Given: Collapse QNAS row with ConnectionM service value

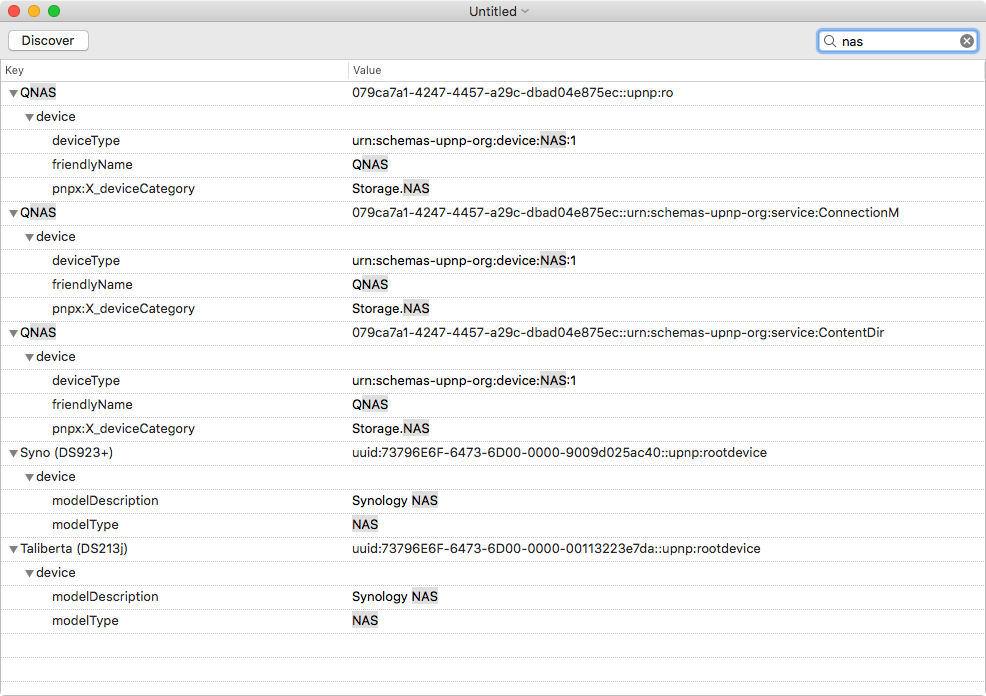Looking at the screenshot, I should pos(13,213).
